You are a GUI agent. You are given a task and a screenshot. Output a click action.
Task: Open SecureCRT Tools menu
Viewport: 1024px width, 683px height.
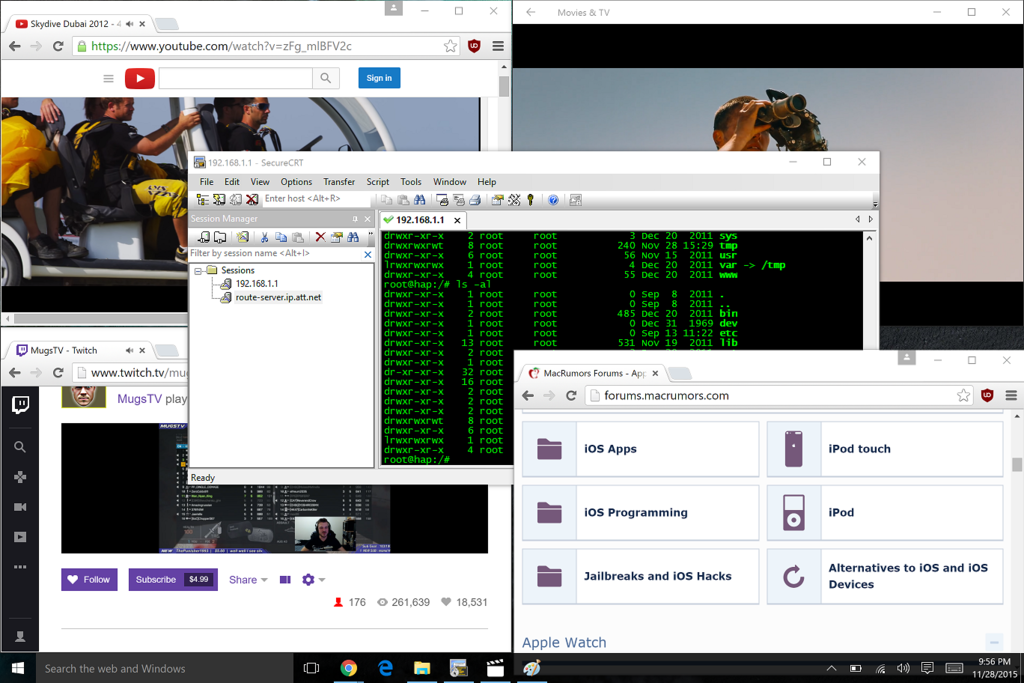click(x=411, y=182)
